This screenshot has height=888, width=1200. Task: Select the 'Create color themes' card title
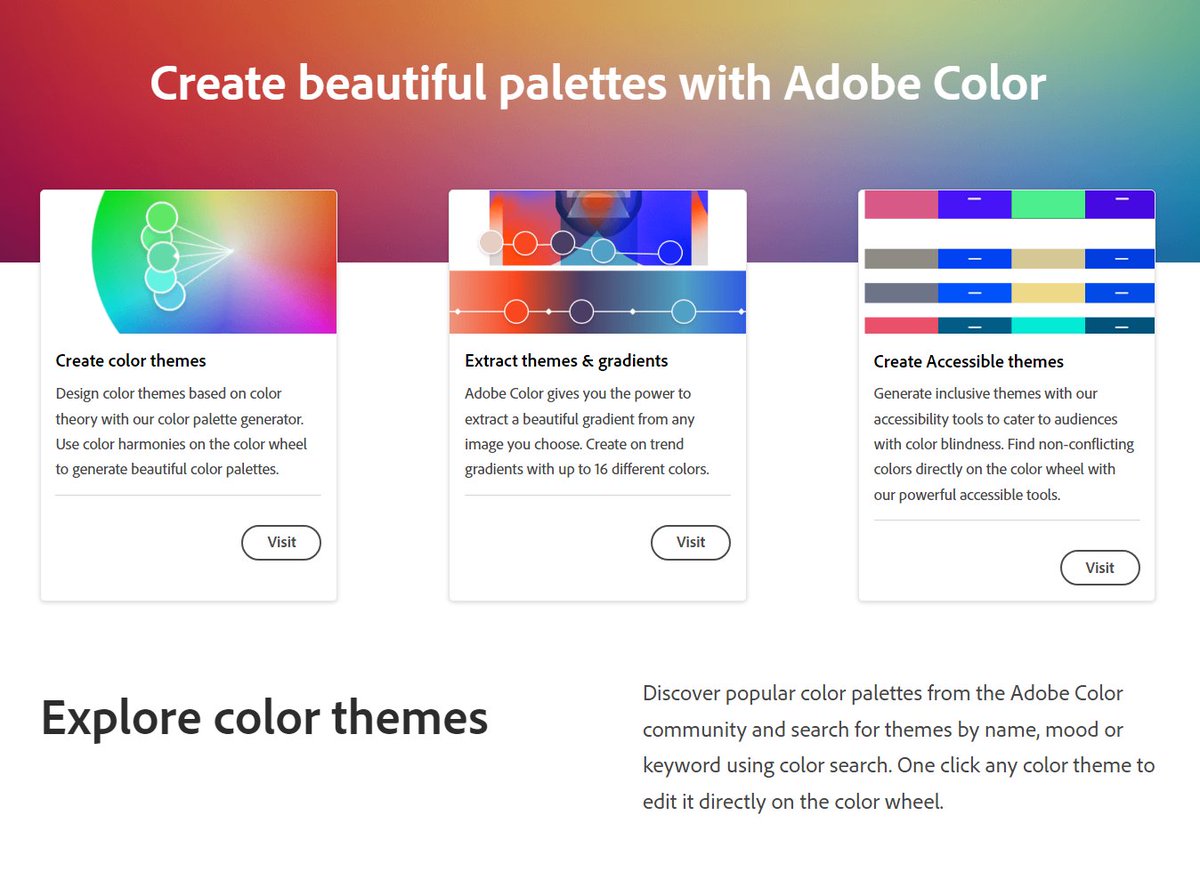pyautogui.click(x=131, y=361)
